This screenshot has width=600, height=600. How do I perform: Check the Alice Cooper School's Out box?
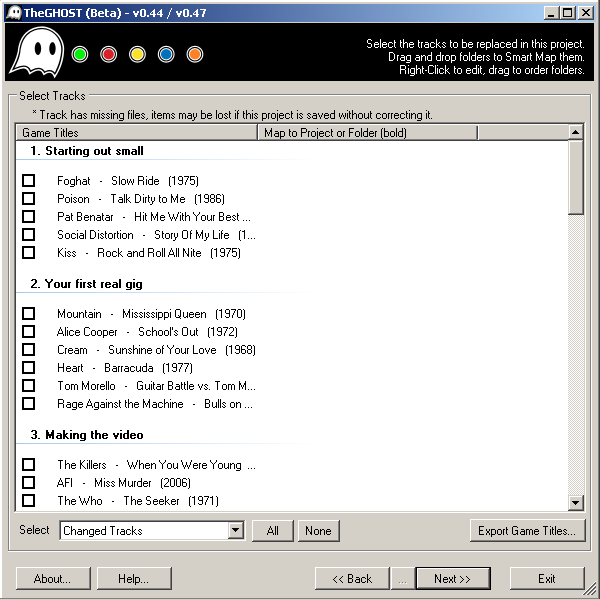(x=28, y=332)
